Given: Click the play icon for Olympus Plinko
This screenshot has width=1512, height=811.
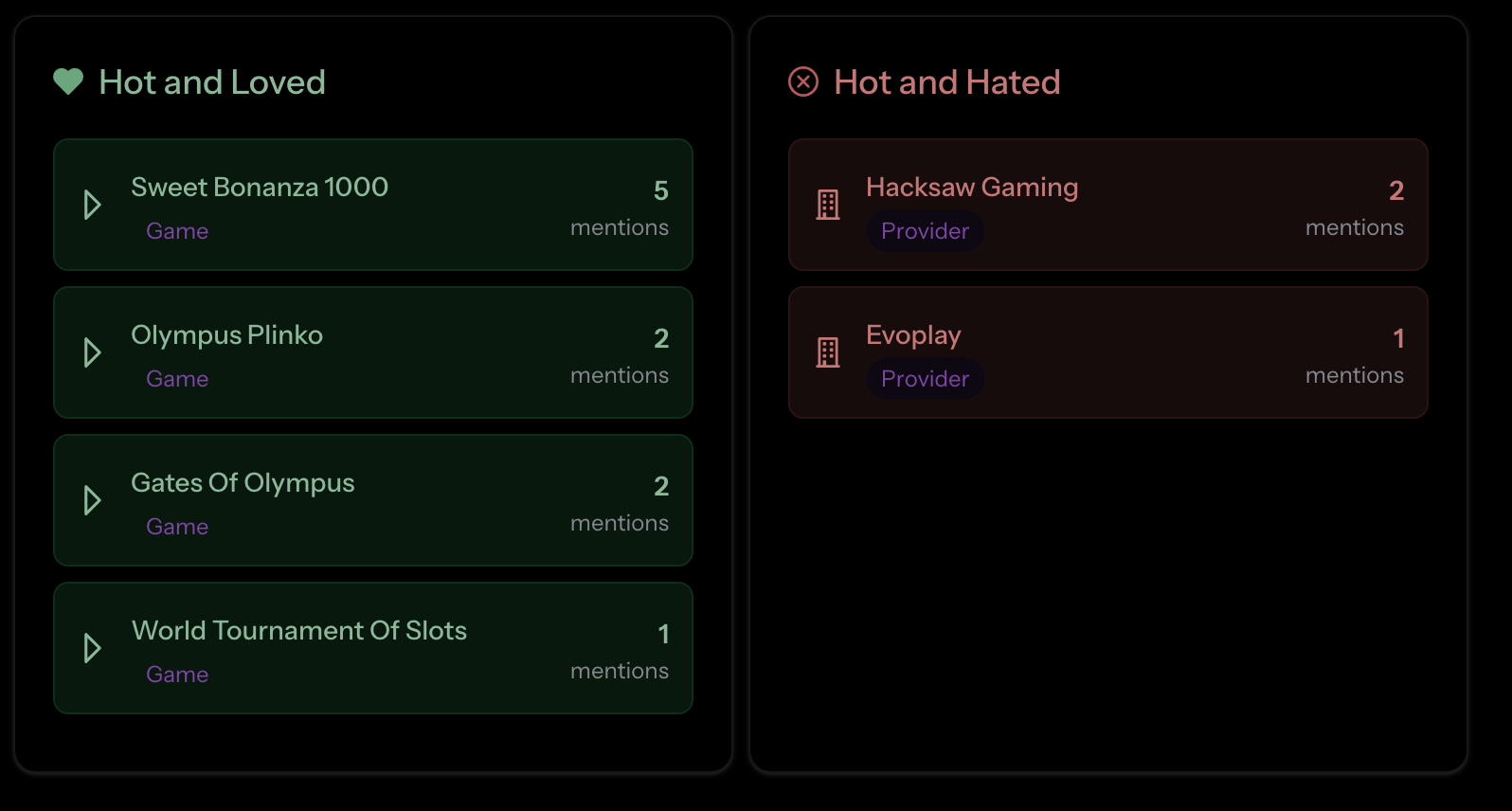Looking at the screenshot, I should 92,352.
